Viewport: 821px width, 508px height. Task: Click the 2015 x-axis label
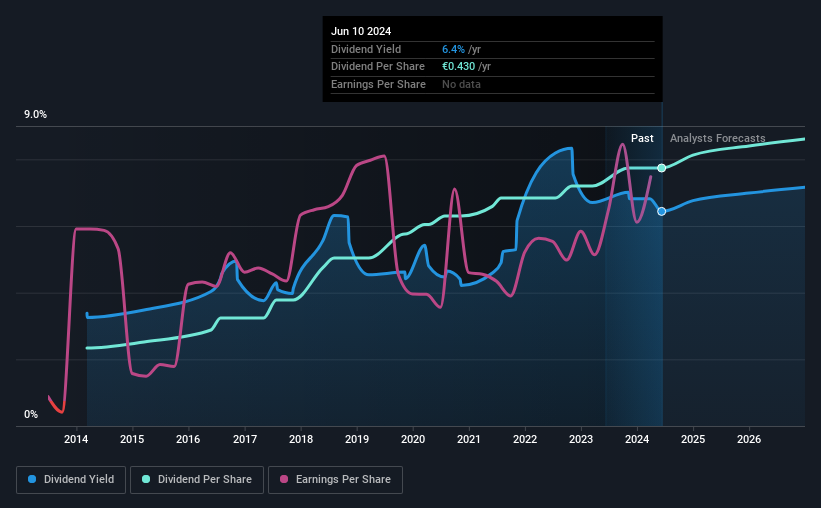click(132, 439)
